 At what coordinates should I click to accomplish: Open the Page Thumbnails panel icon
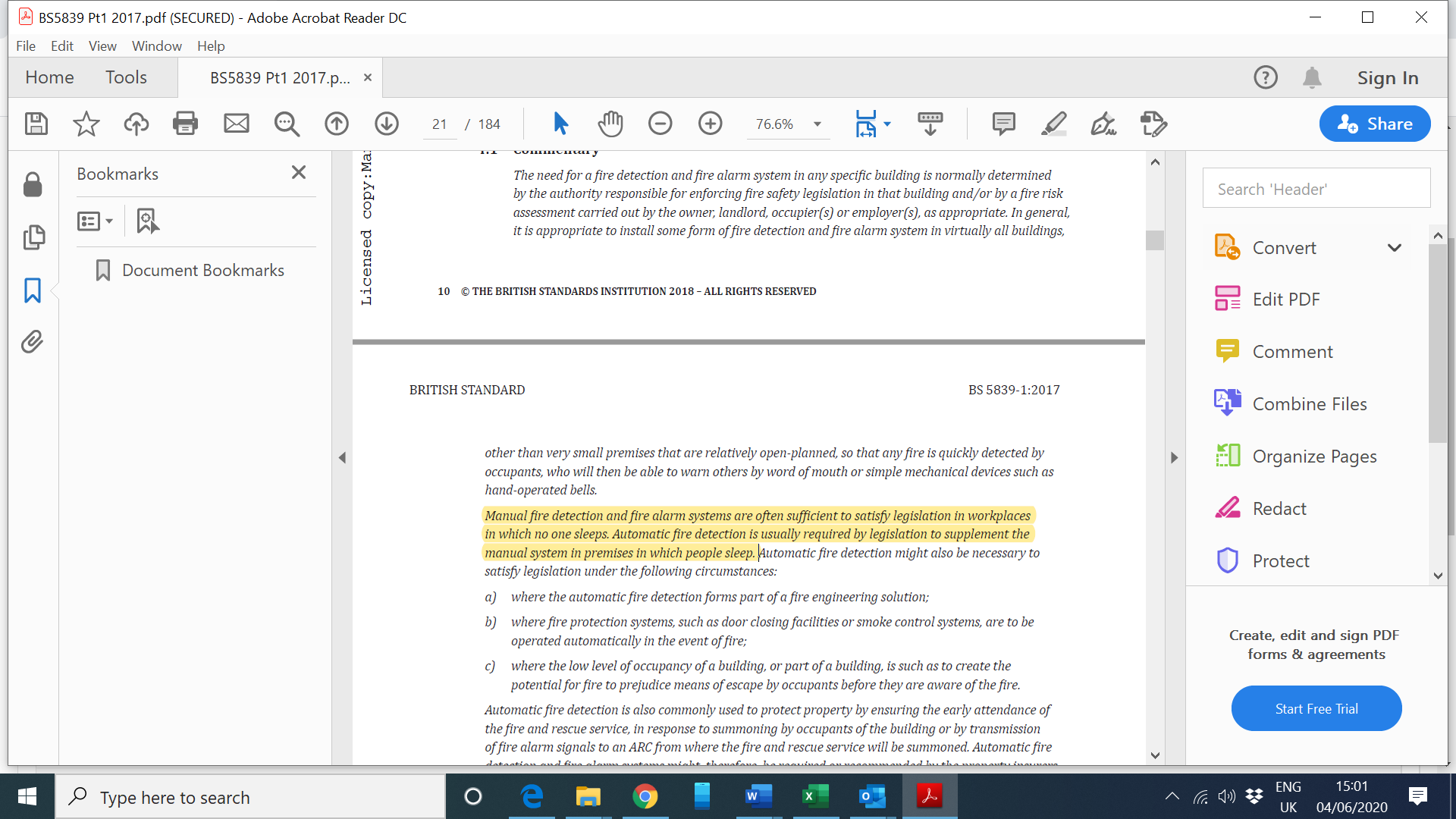[x=33, y=237]
